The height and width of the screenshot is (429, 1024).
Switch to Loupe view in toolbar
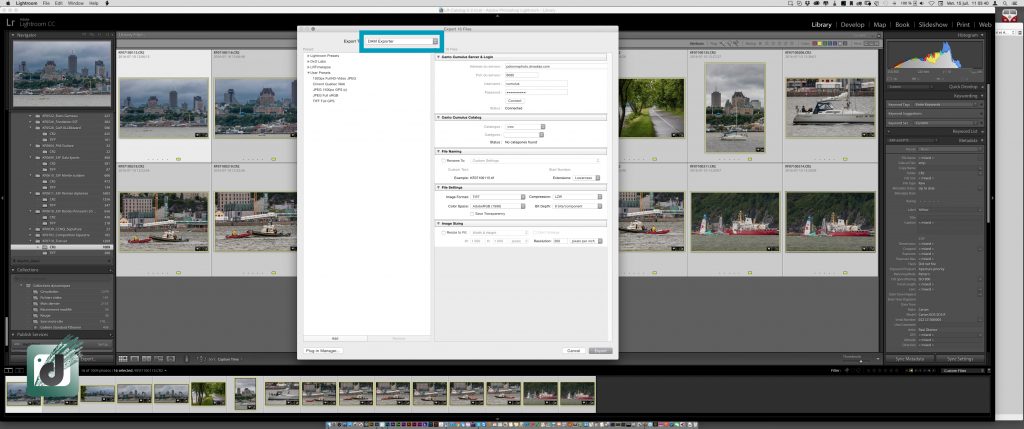[x=135, y=358]
